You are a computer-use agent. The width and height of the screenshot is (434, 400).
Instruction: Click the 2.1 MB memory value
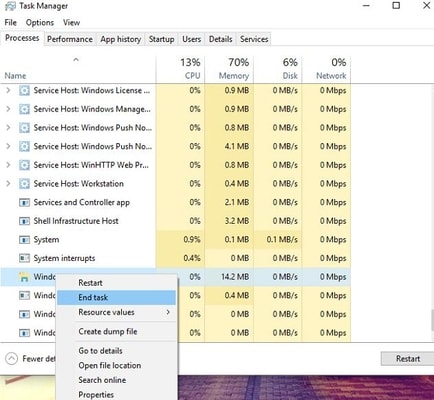(x=237, y=202)
